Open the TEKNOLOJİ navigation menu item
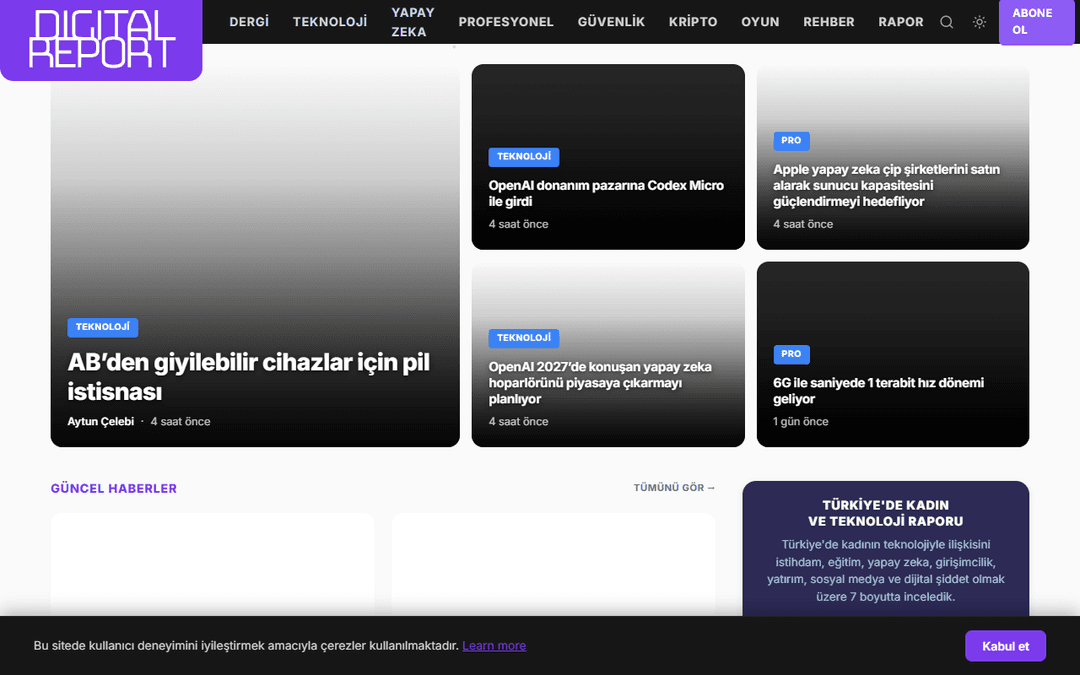Viewport: 1080px width, 675px height. (330, 22)
